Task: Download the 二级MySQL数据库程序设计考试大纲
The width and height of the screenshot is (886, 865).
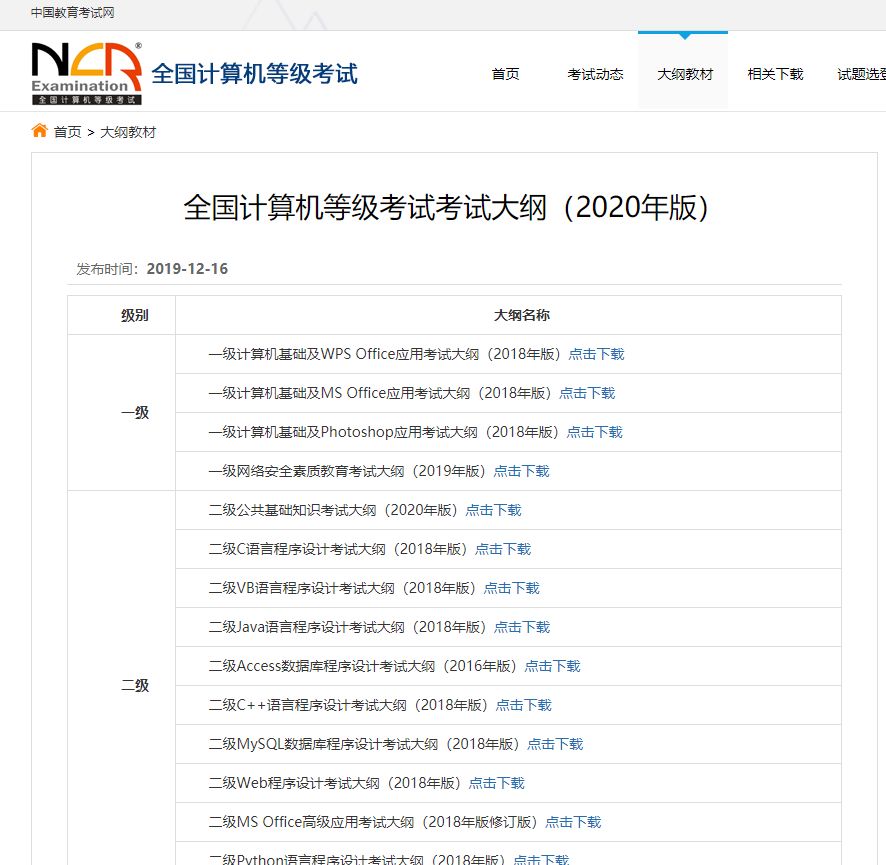Action: (556, 744)
